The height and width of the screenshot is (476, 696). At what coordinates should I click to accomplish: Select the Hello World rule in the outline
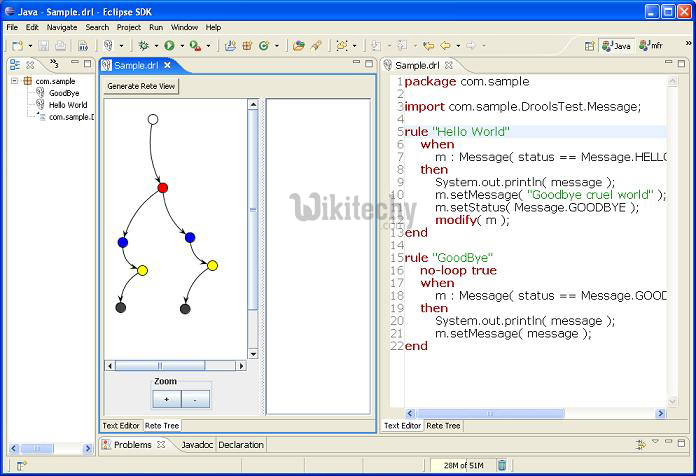[x=68, y=105]
